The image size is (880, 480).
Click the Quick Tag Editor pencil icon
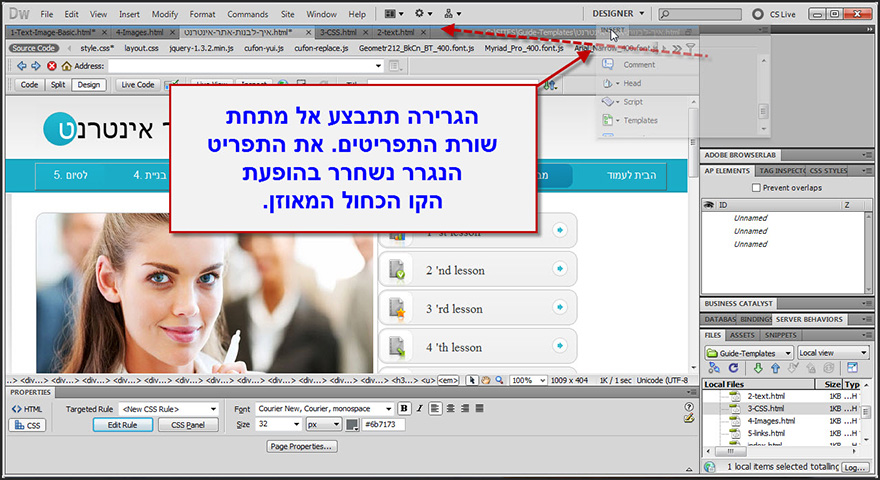click(689, 418)
